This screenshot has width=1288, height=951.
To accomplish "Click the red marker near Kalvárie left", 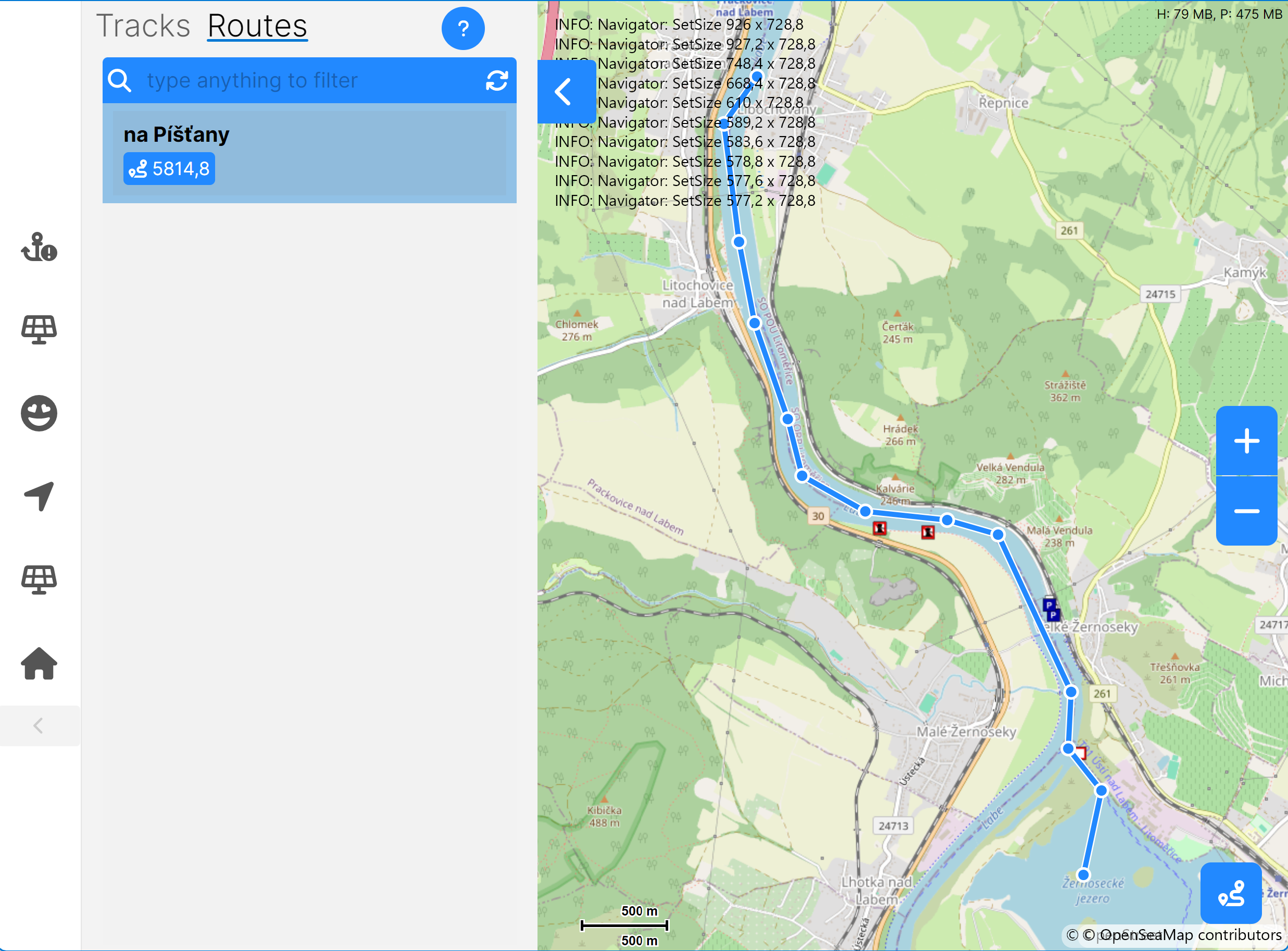I will click(x=880, y=528).
